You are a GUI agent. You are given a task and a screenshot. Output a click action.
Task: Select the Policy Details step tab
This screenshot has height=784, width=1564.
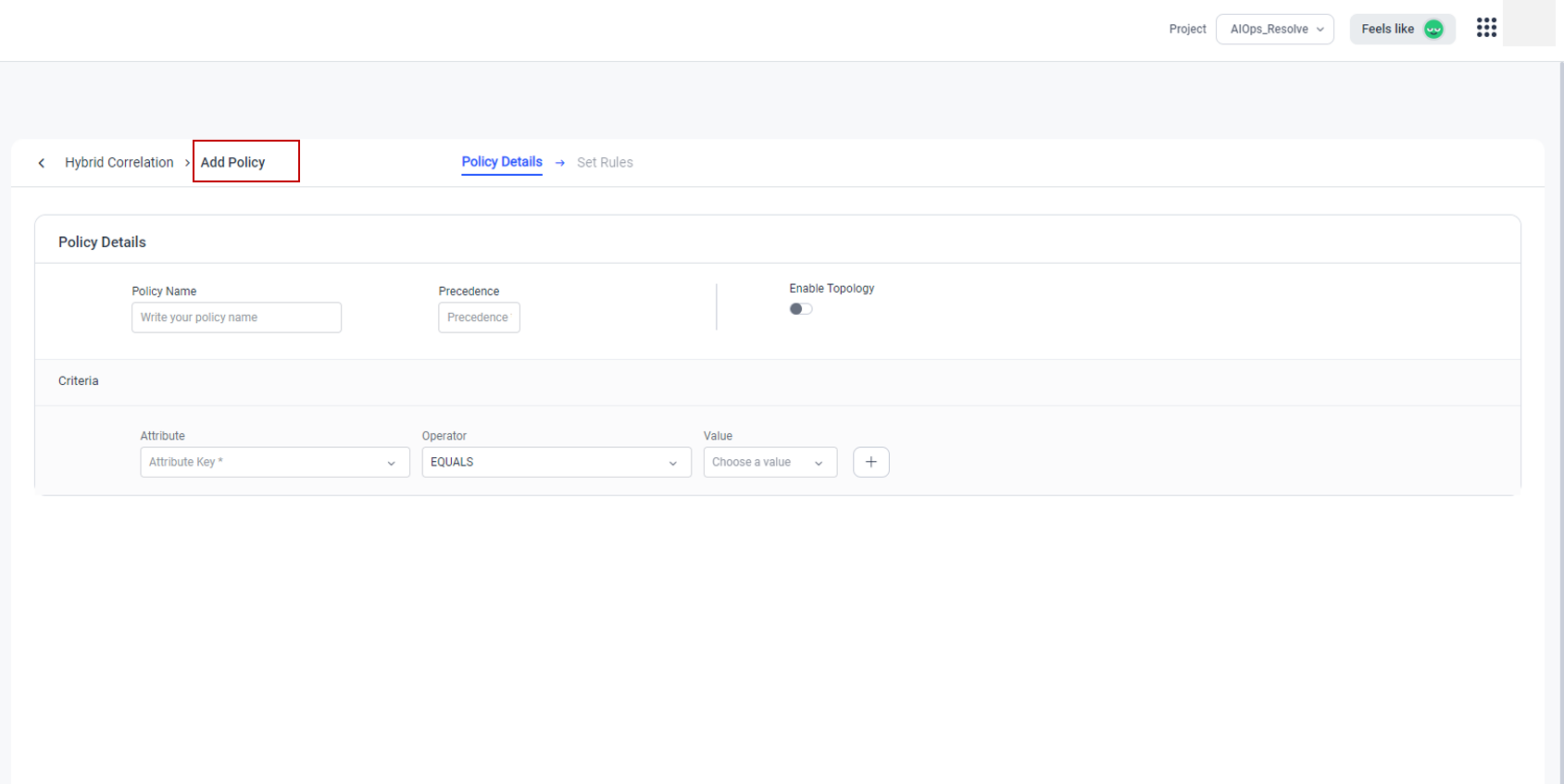pos(502,162)
